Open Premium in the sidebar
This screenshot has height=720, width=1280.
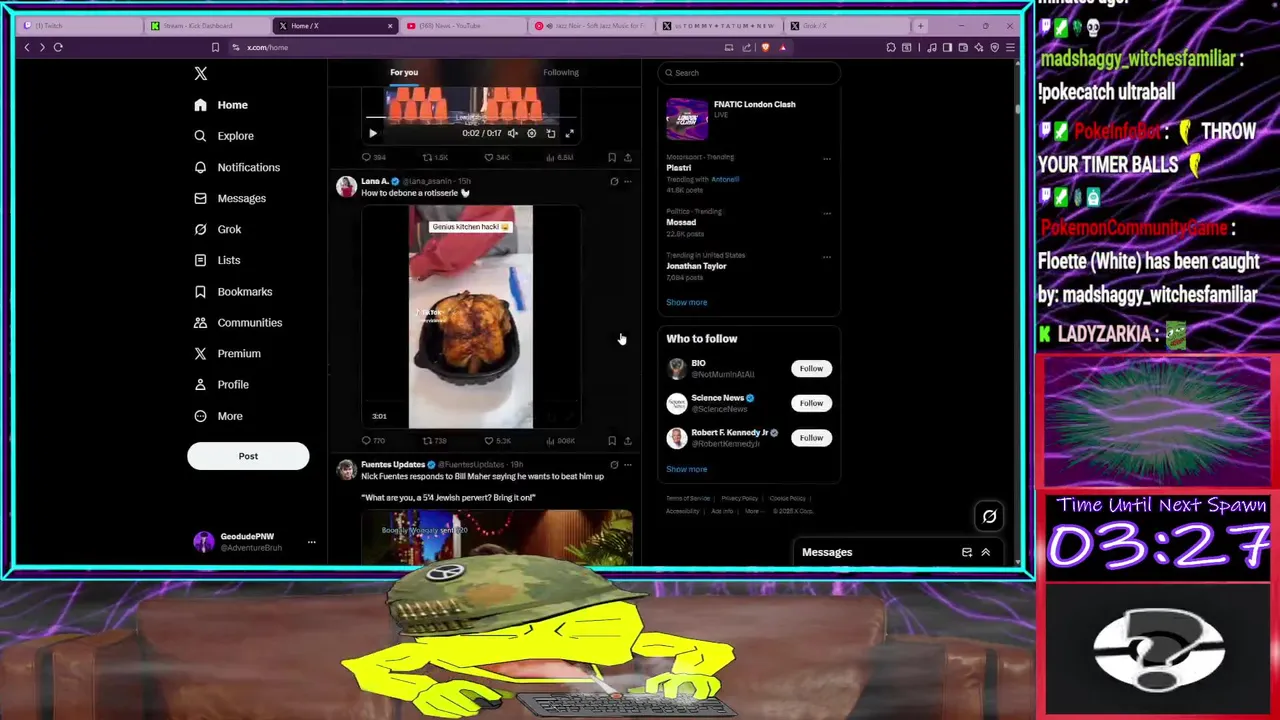pos(227,353)
